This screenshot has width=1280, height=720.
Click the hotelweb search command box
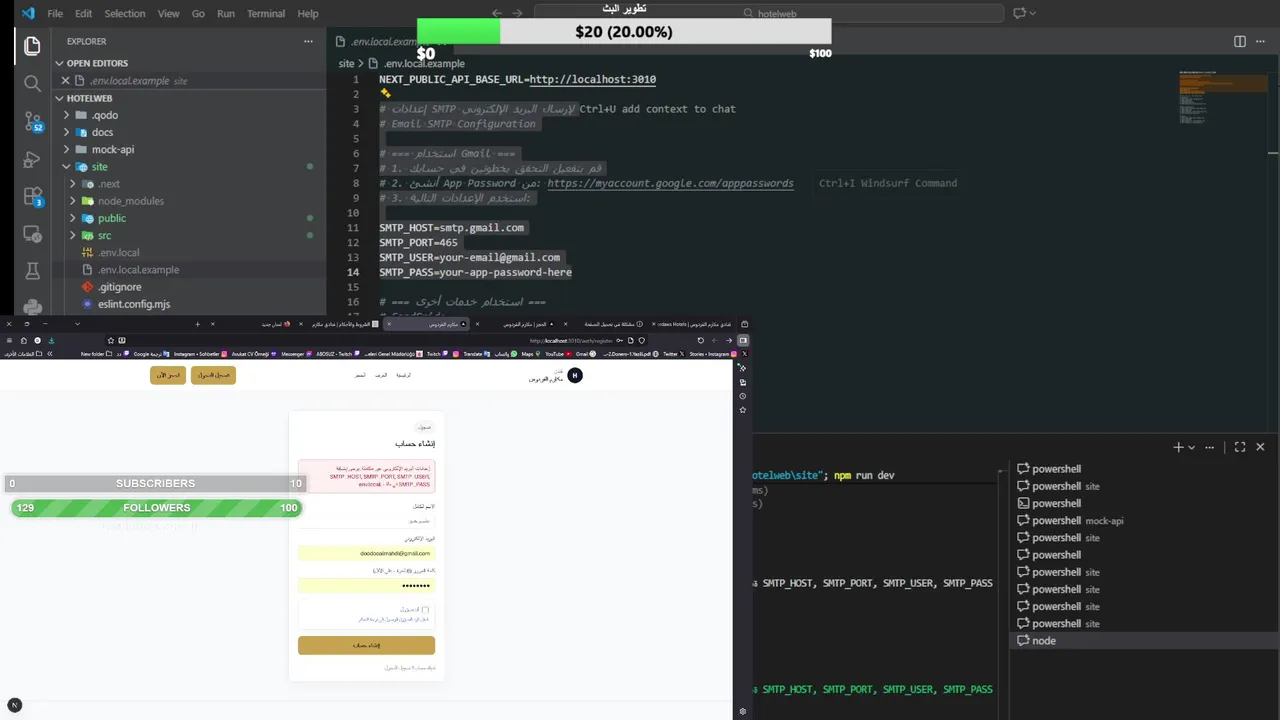pyautogui.click(x=768, y=13)
